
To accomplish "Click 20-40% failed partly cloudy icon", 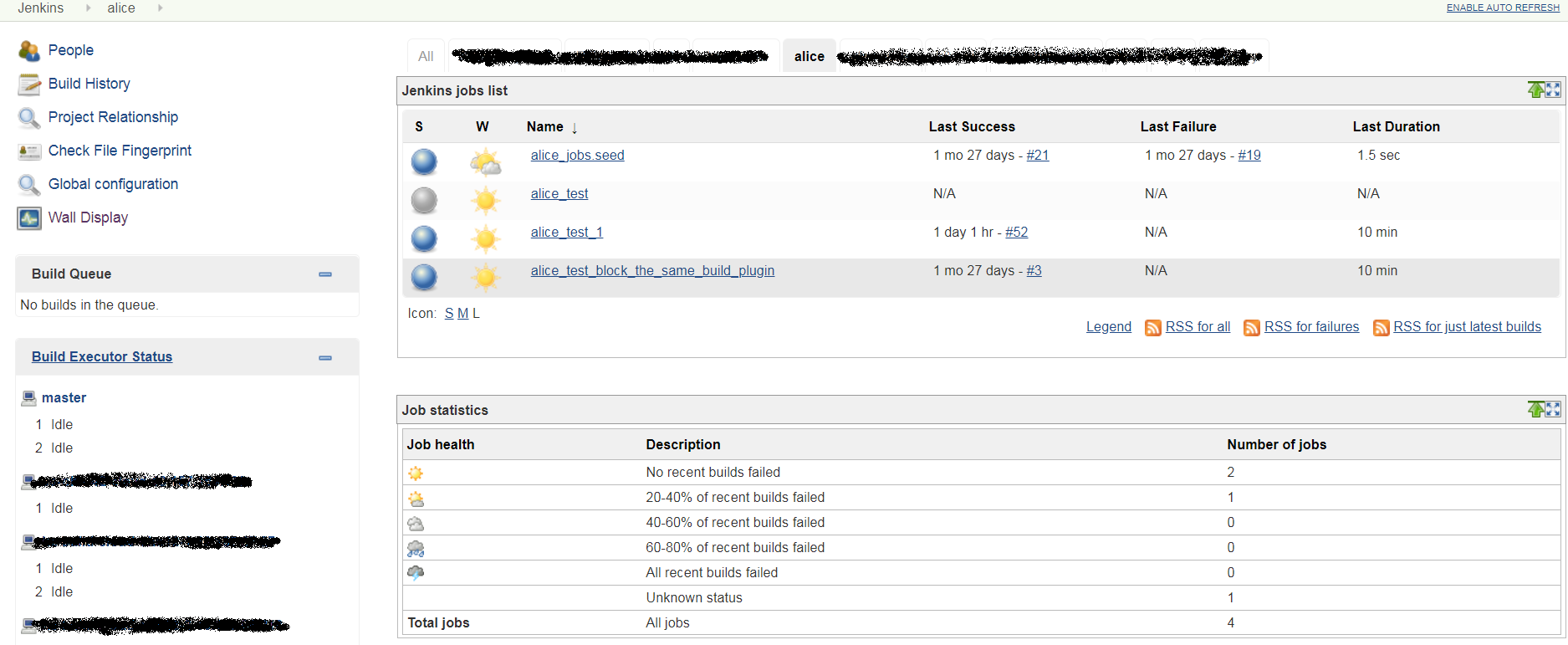I will [x=416, y=499].
